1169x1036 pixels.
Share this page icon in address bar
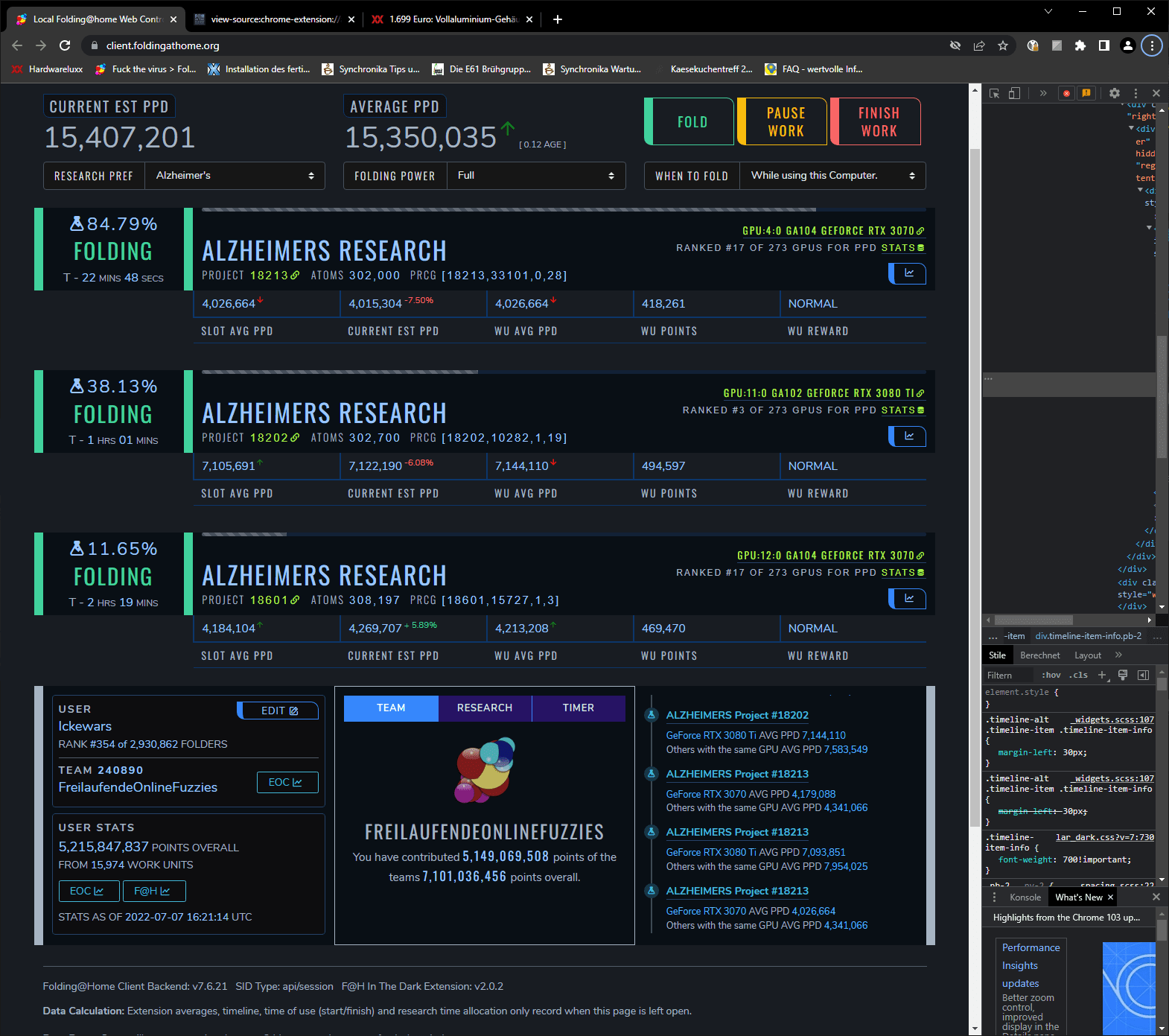pyautogui.click(x=979, y=45)
